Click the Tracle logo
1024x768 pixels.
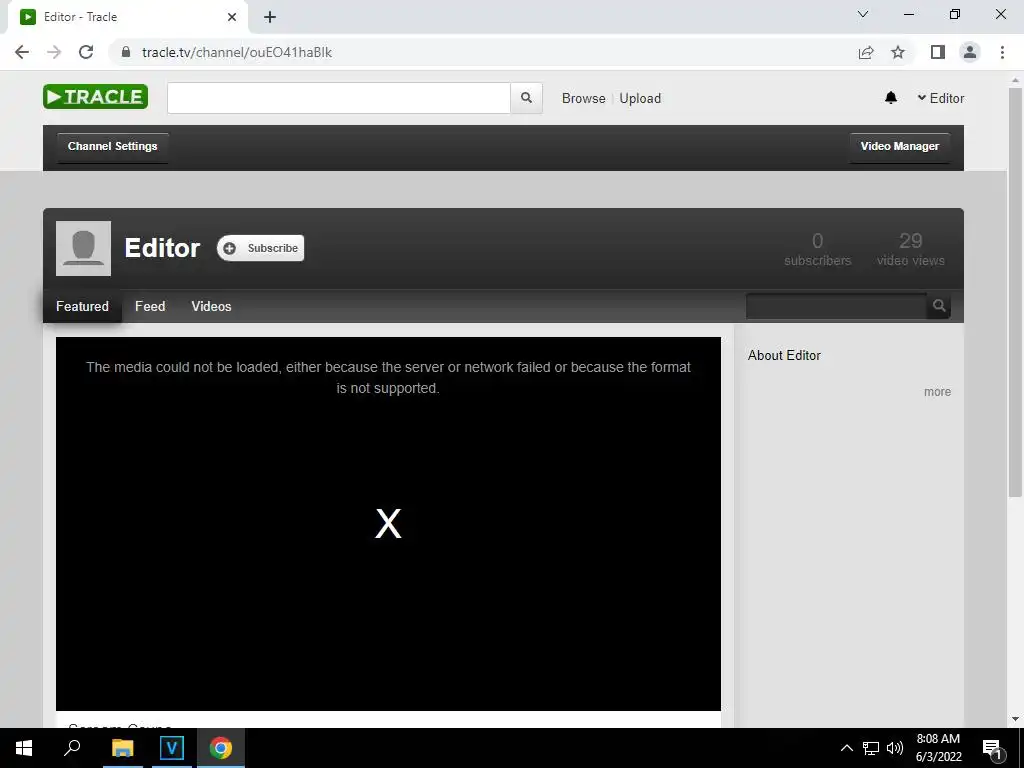pos(95,97)
